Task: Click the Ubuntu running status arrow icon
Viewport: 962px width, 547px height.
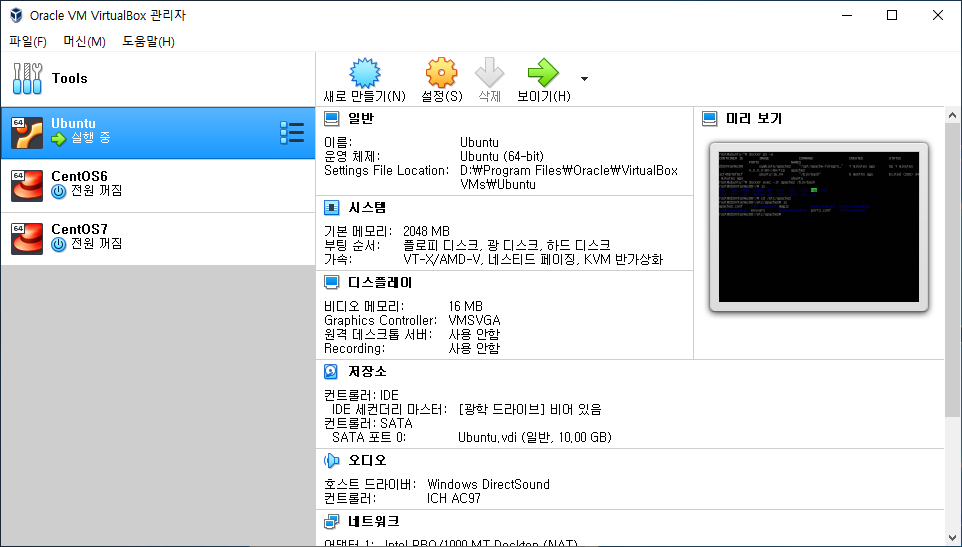Action: pos(58,139)
